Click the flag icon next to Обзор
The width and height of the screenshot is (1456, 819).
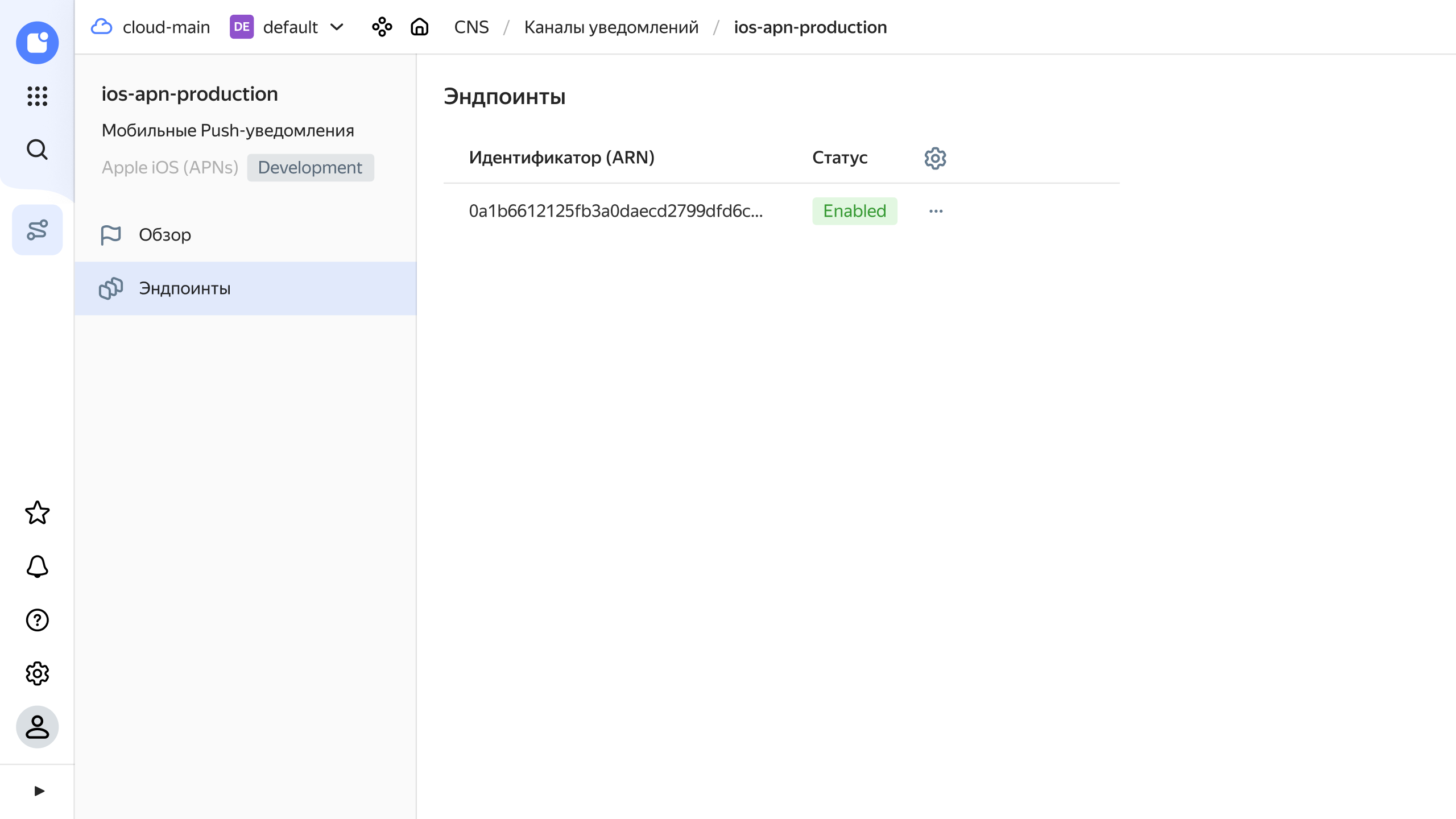(x=111, y=234)
